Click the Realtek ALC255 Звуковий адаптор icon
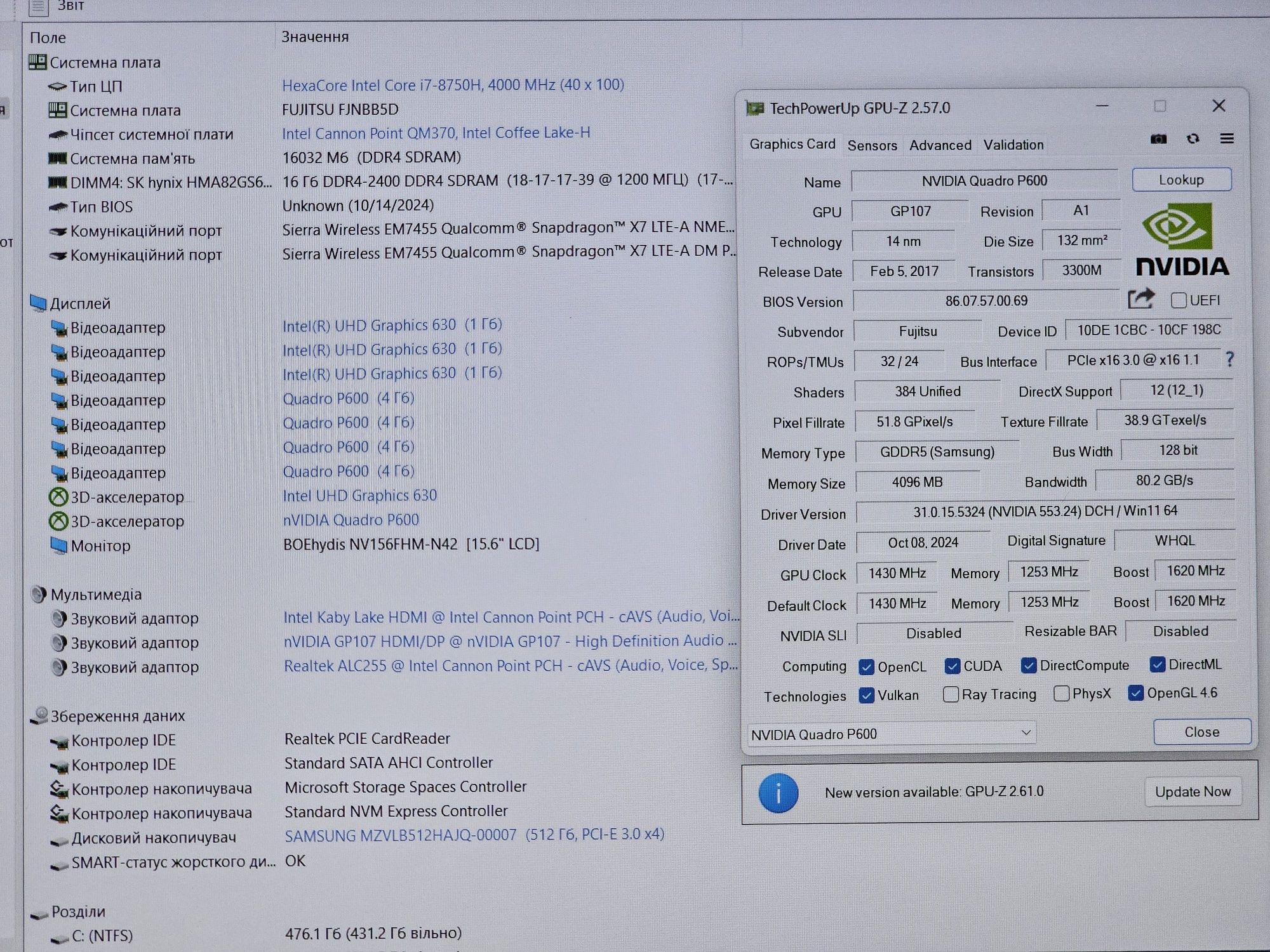 point(59,667)
